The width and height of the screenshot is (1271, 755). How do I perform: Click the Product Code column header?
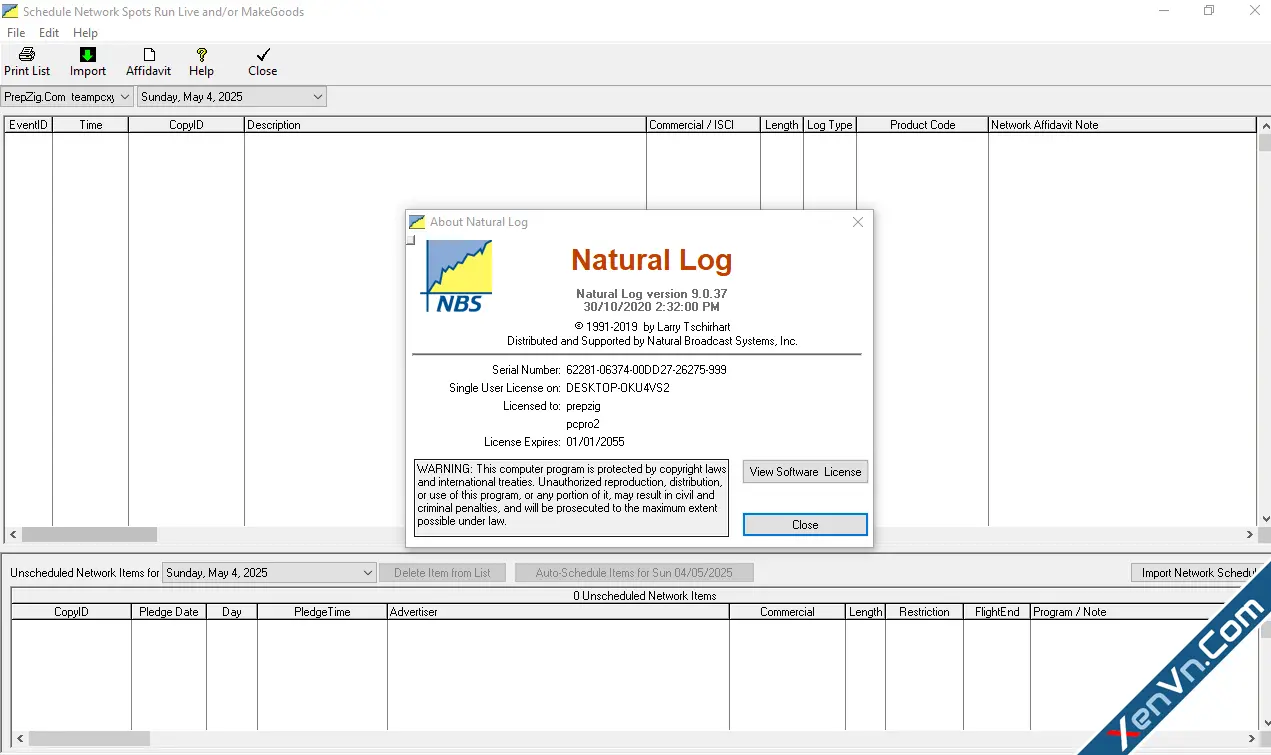pyautogui.click(x=922, y=125)
